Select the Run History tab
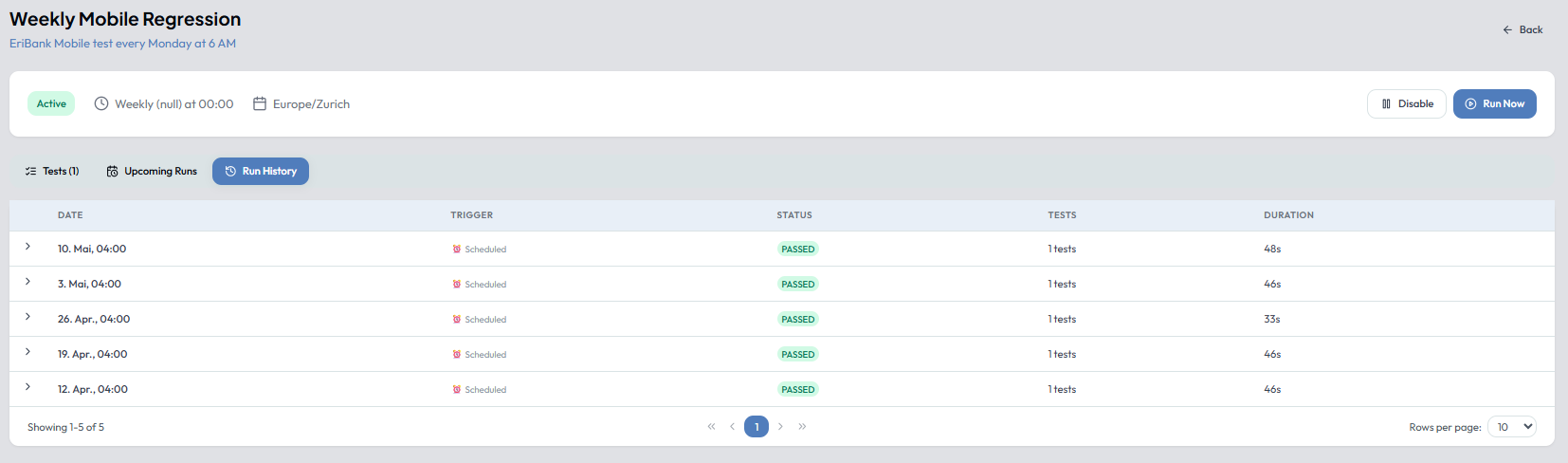Image resolution: width=1568 pixels, height=463 pixels. pyautogui.click(x=261, y=171)
